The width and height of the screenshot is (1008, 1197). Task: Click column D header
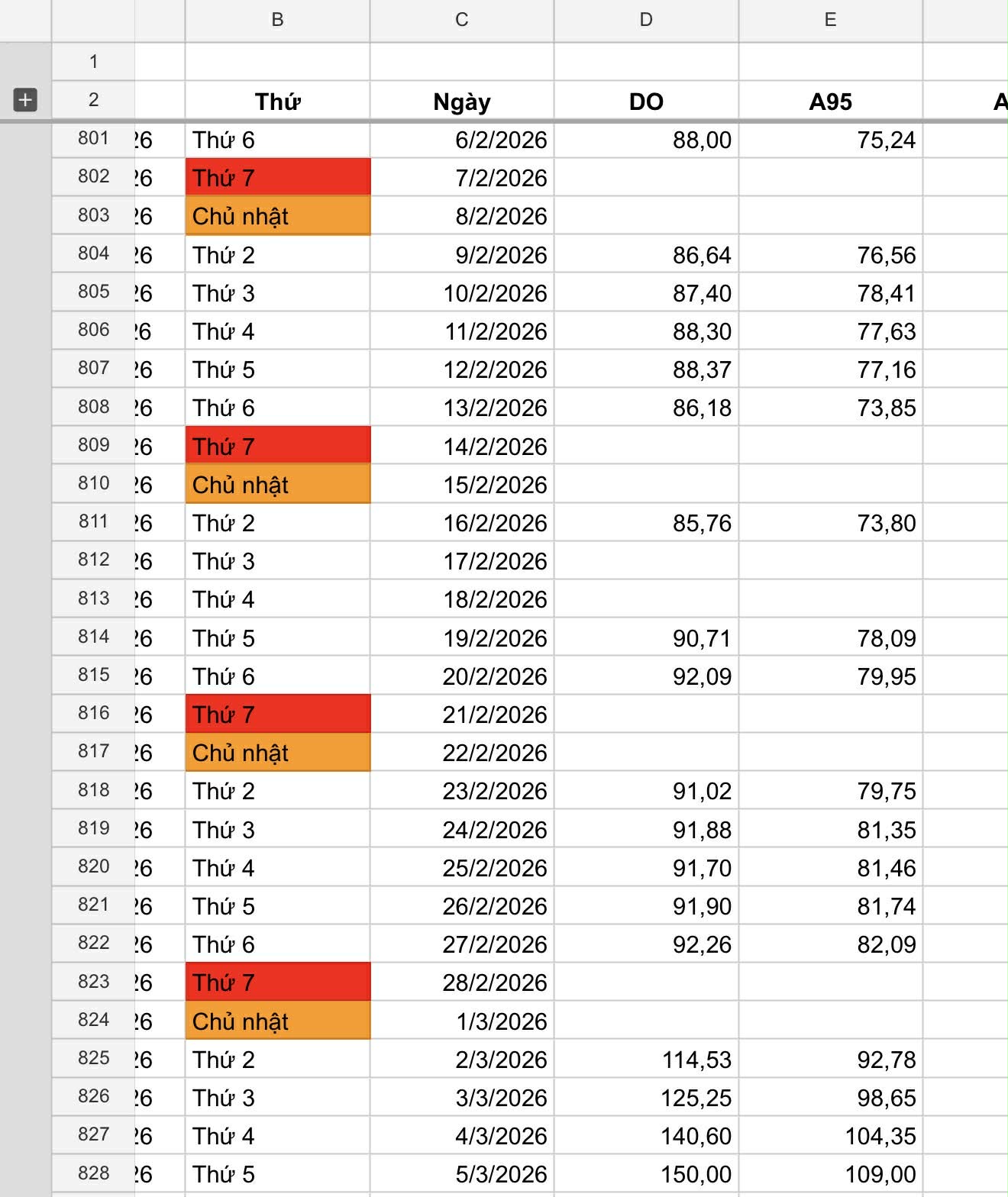tap(646, 21)
